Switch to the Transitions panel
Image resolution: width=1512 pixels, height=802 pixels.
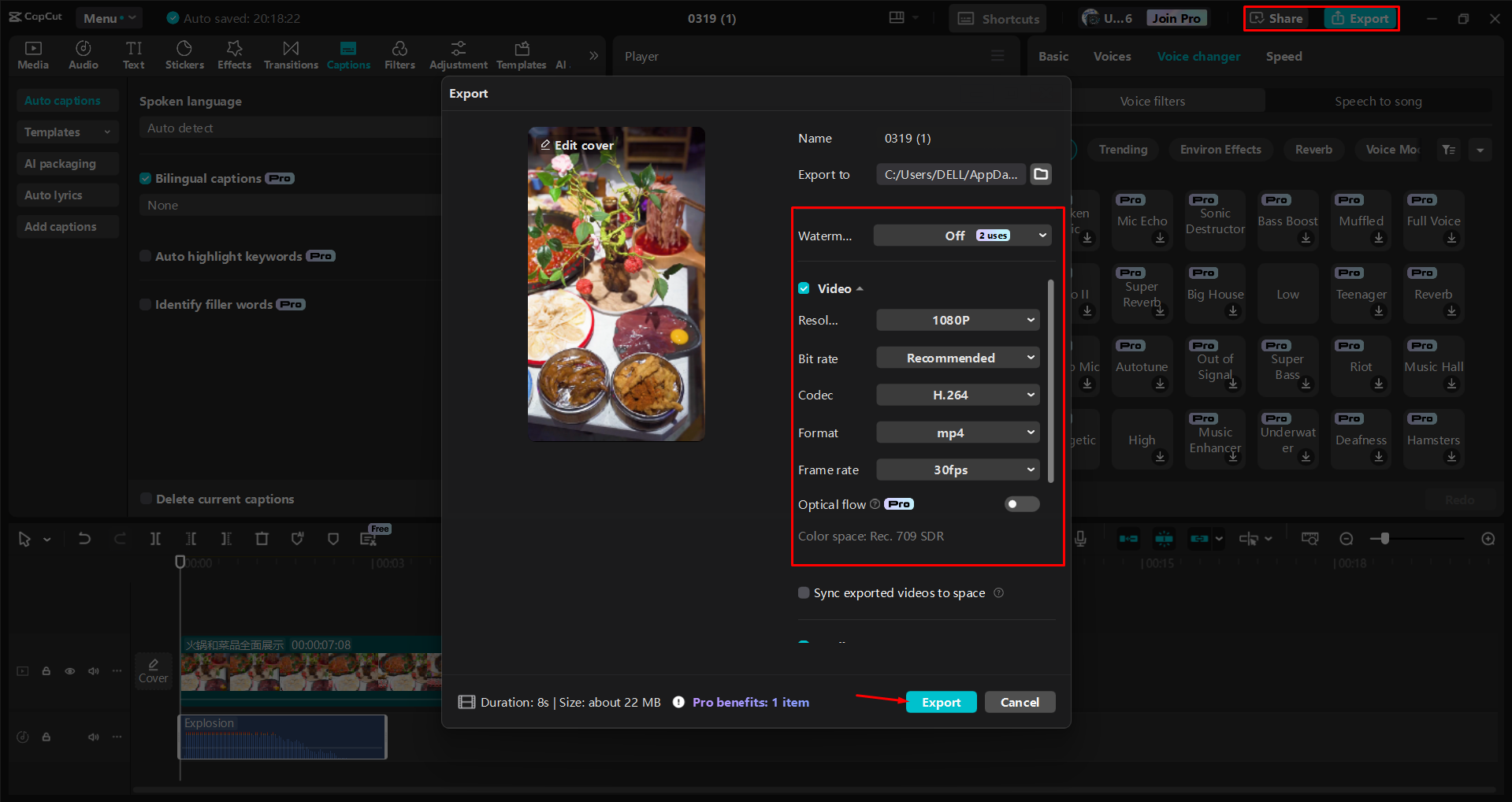pos(290,54)
